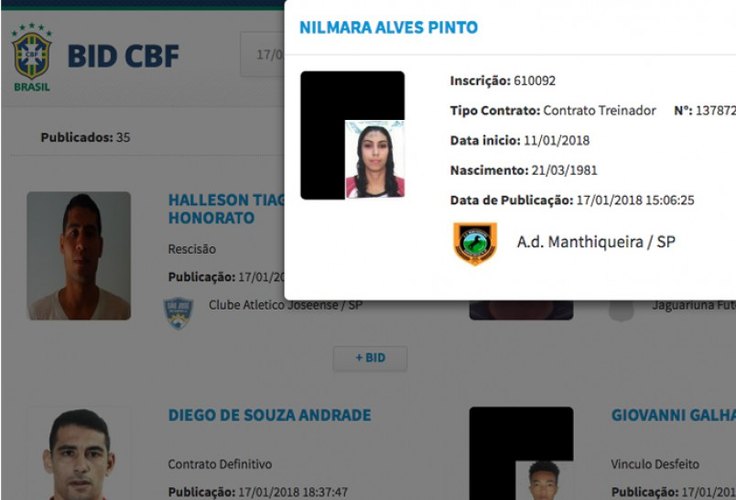Viewport: 736px width, 500px height.
Task: Click Publicação: 17/01/2018 18:37:47 text
Action: click(258, 492)
